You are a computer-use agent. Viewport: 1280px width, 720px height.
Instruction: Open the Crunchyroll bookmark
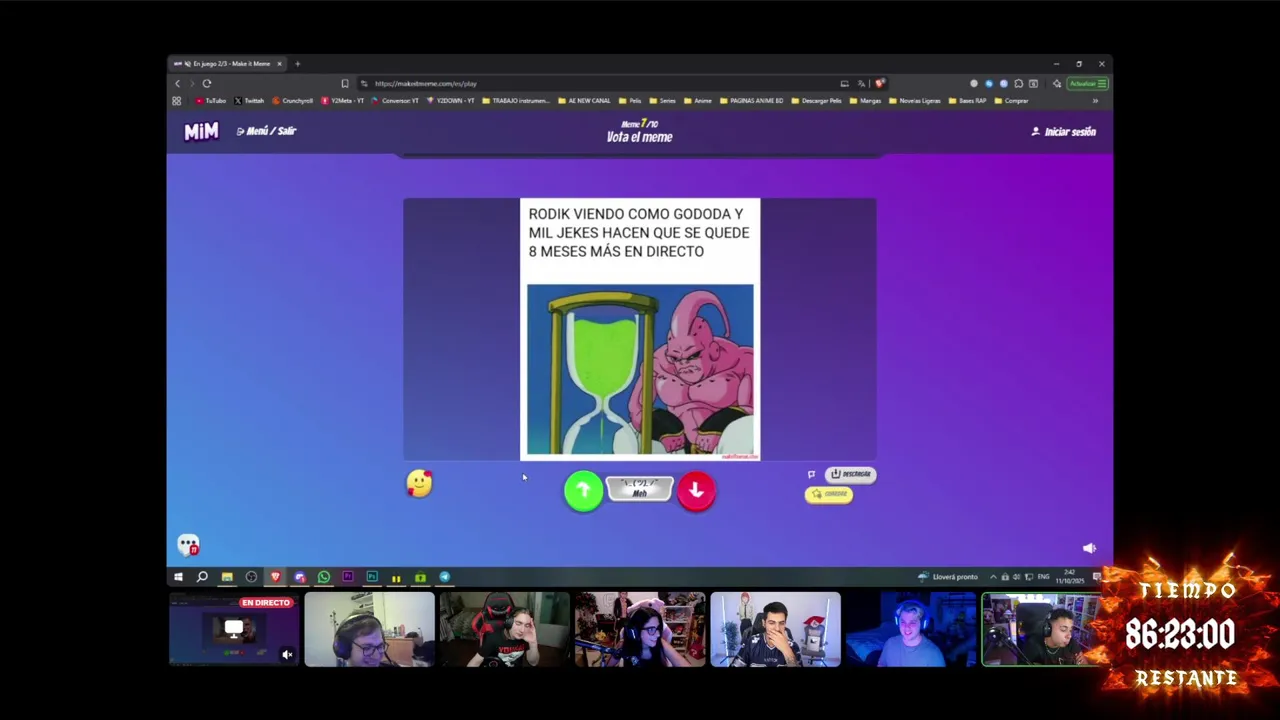coord(293,101)
